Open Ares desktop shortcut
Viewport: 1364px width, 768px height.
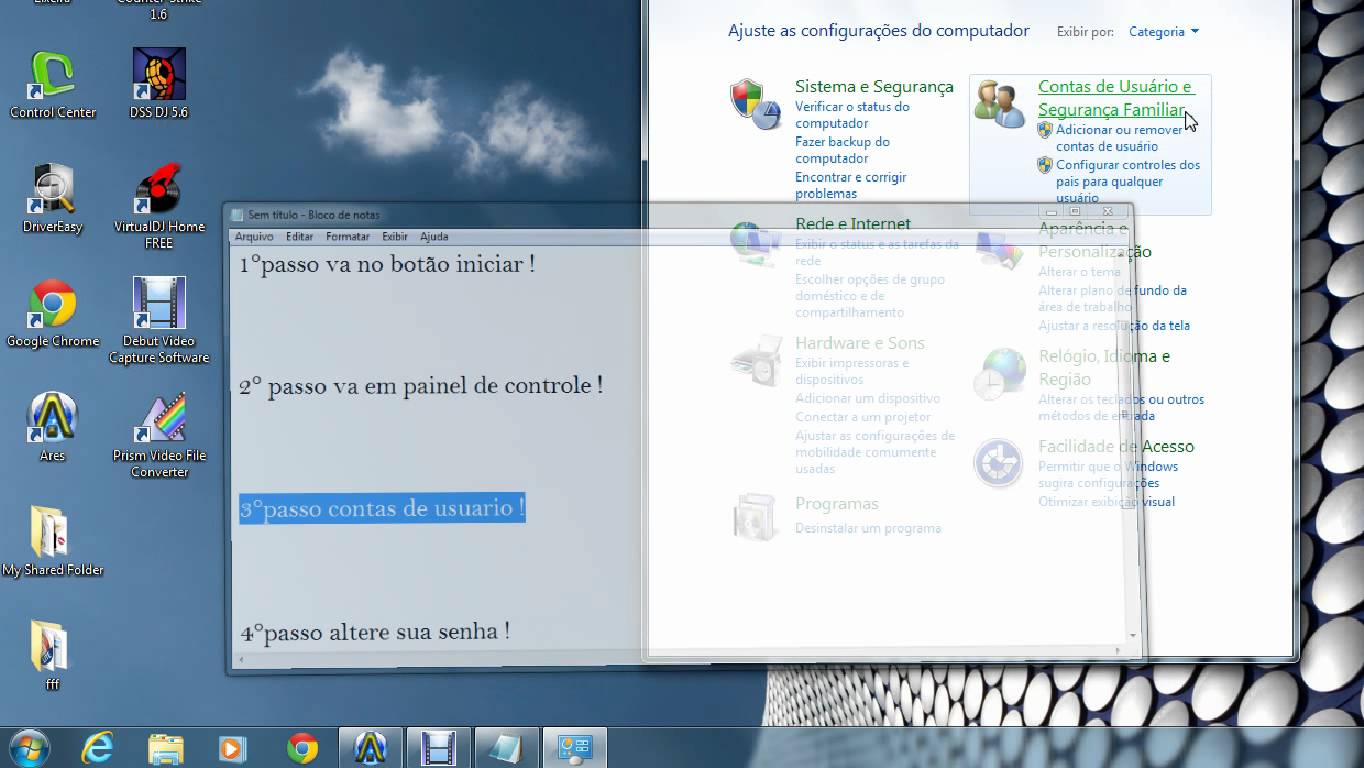point(52,427)
